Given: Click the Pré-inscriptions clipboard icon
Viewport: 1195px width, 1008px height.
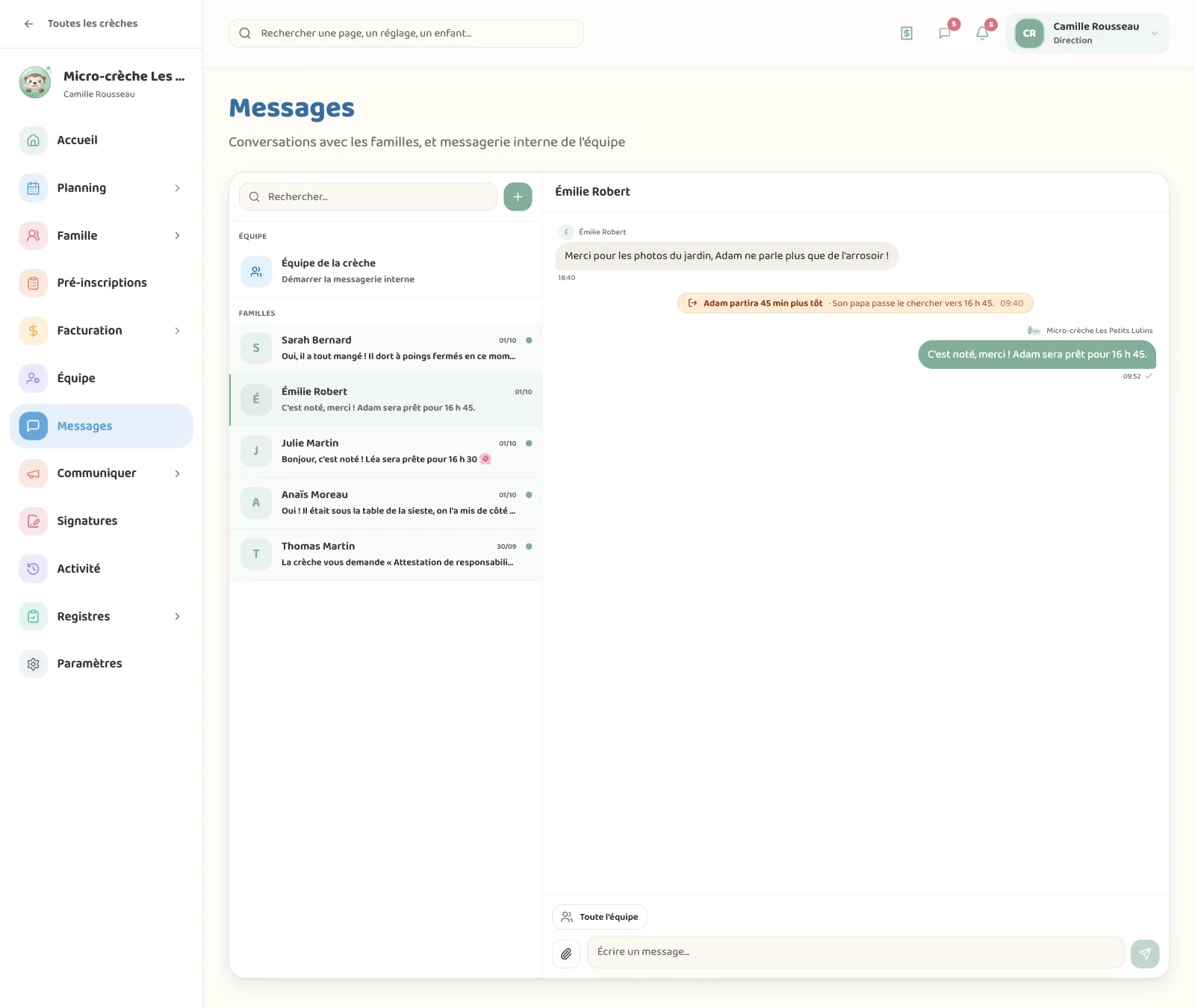Looking at the screenshot, I should tap(33, 283).
